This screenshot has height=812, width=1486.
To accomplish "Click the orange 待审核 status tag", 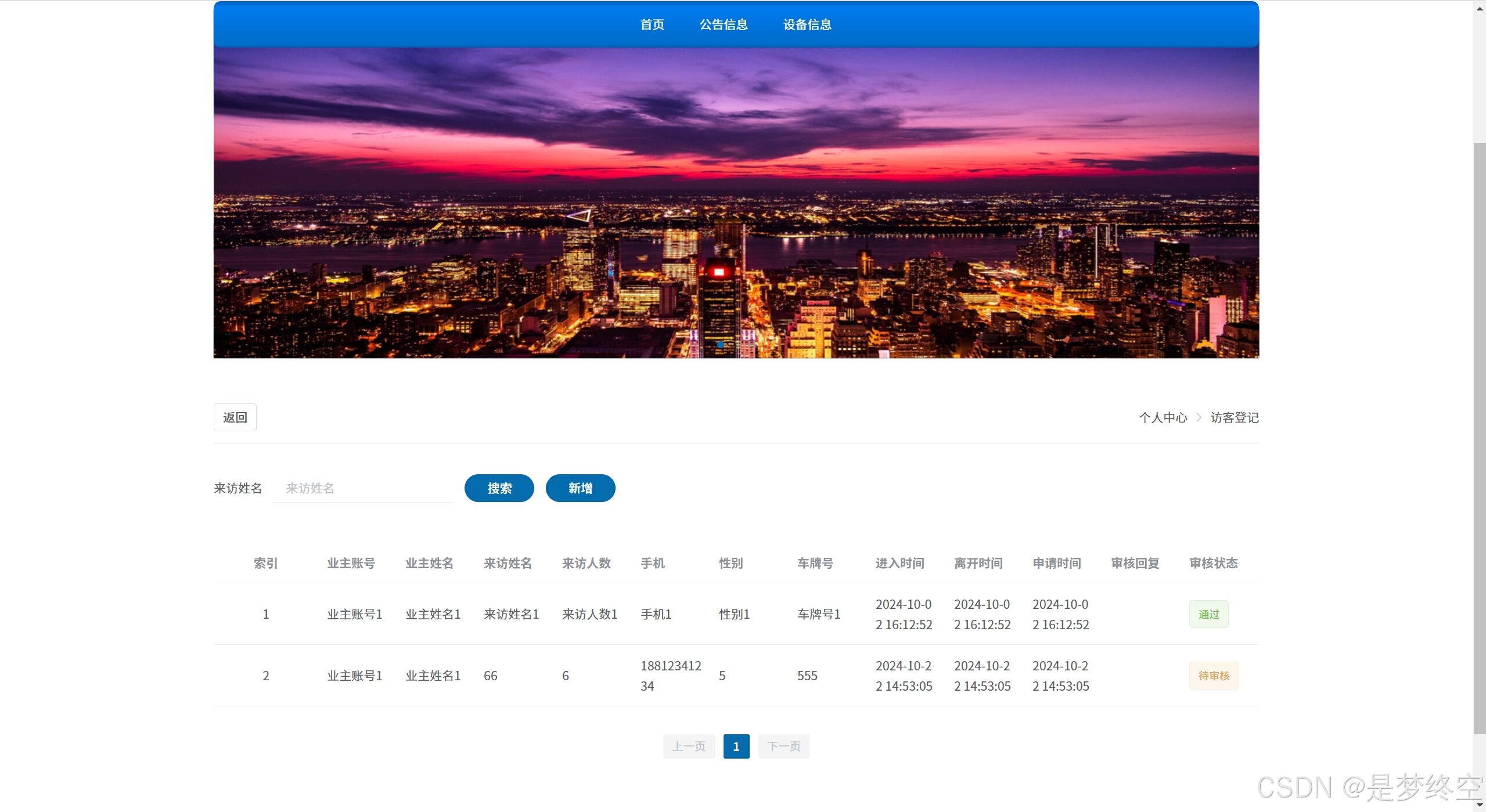I will tap(1214, 676).
